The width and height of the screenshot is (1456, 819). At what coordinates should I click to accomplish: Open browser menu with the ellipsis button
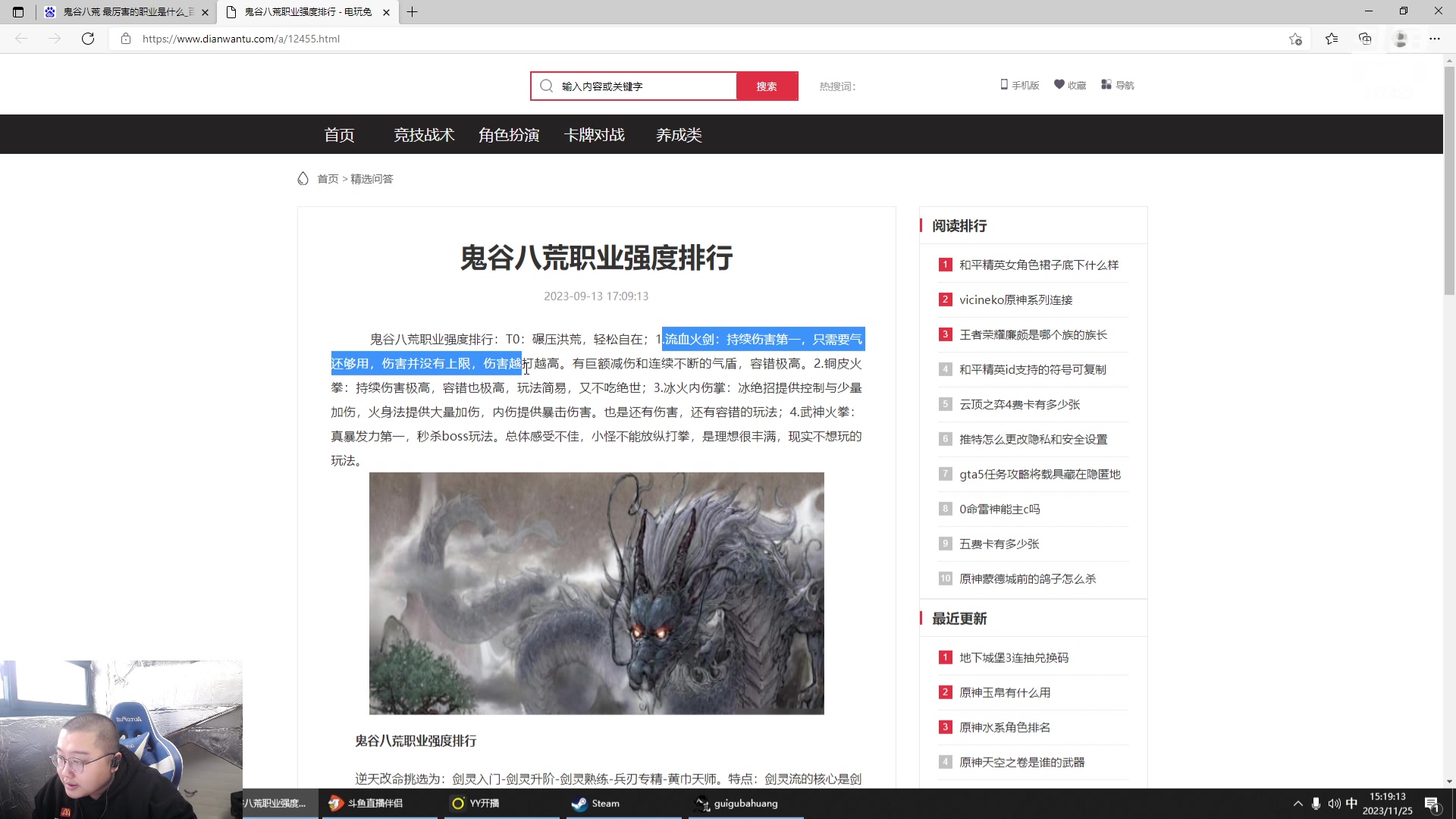1435,39
